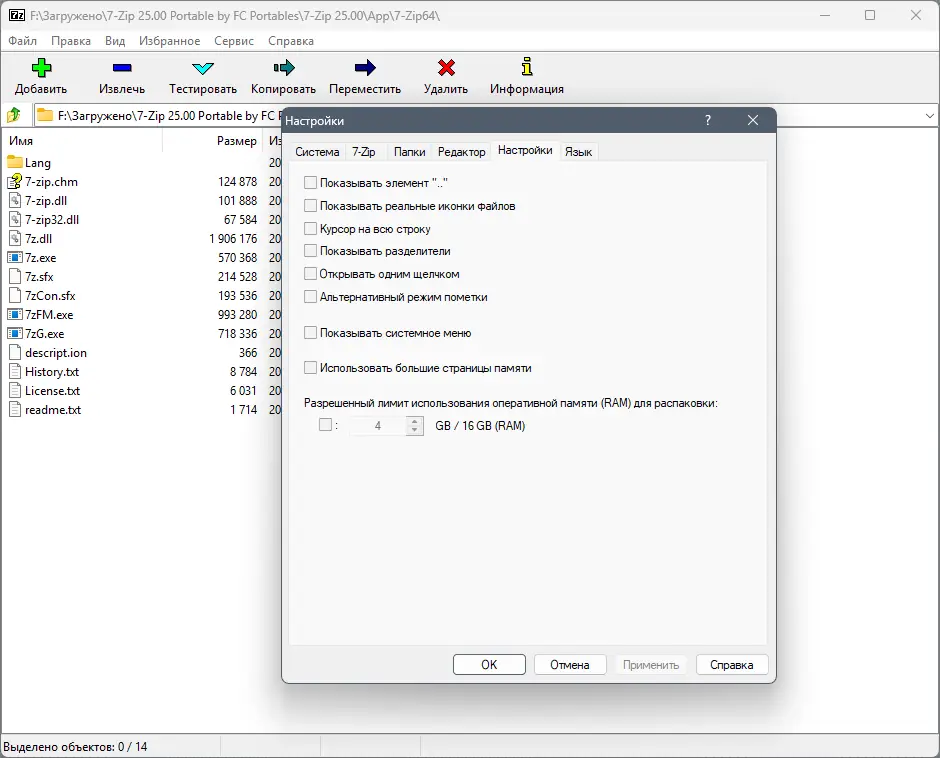Click the red Удалить cross icon

[446, 68]
